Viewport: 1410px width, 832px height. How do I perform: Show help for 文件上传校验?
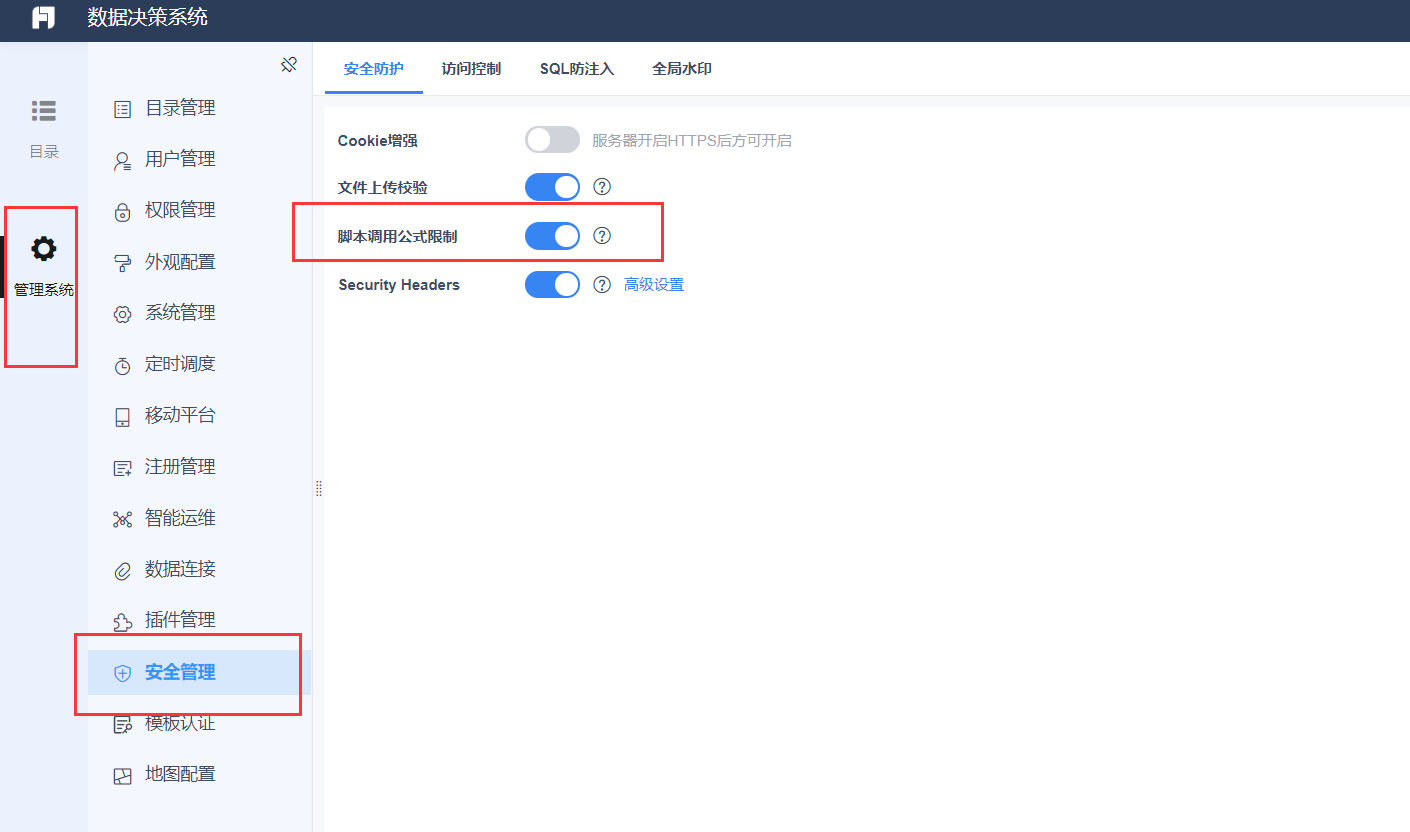(x=602, y=186)
